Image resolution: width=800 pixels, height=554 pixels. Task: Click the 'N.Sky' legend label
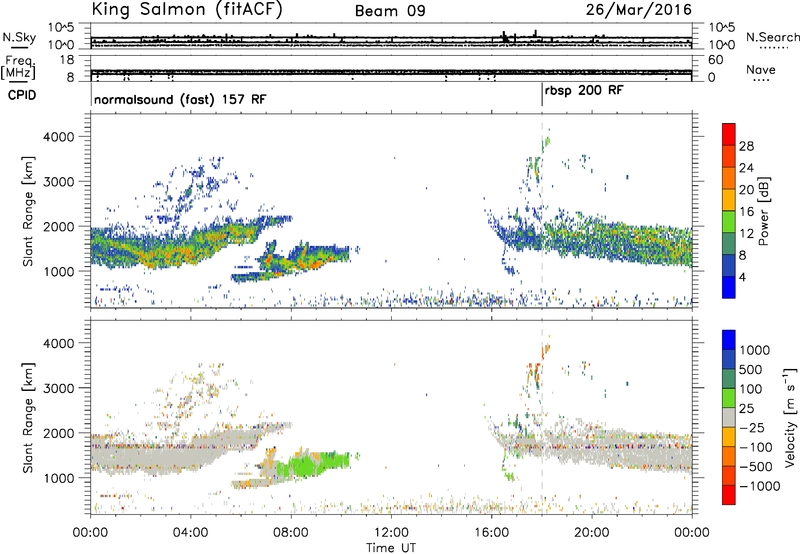(x=19, y=37)
